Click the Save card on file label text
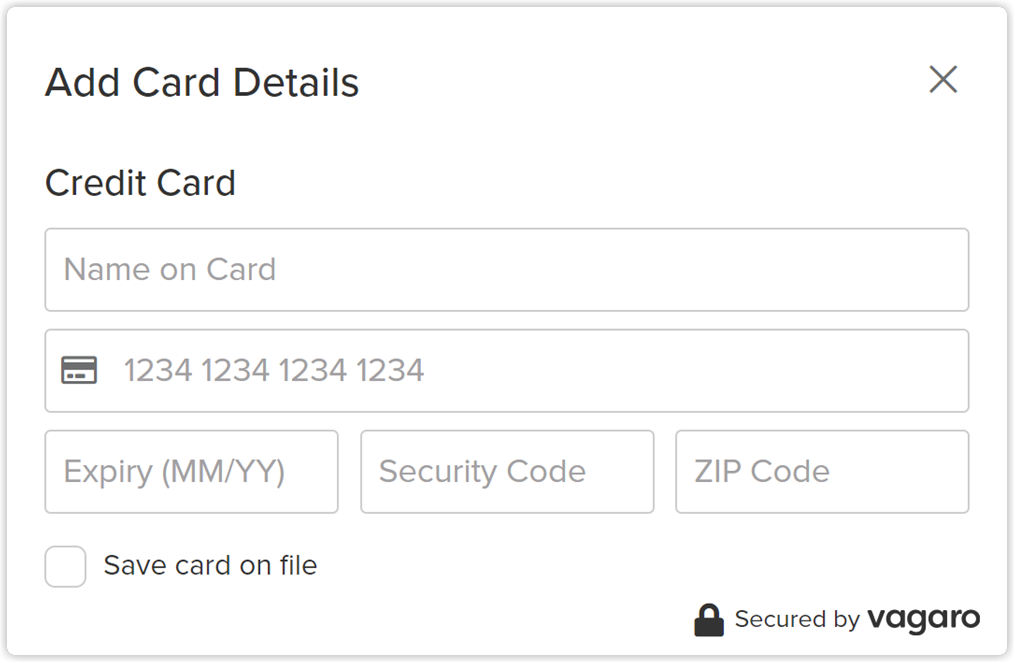This screenshot has height=663, width=1015. click(208, 565)
